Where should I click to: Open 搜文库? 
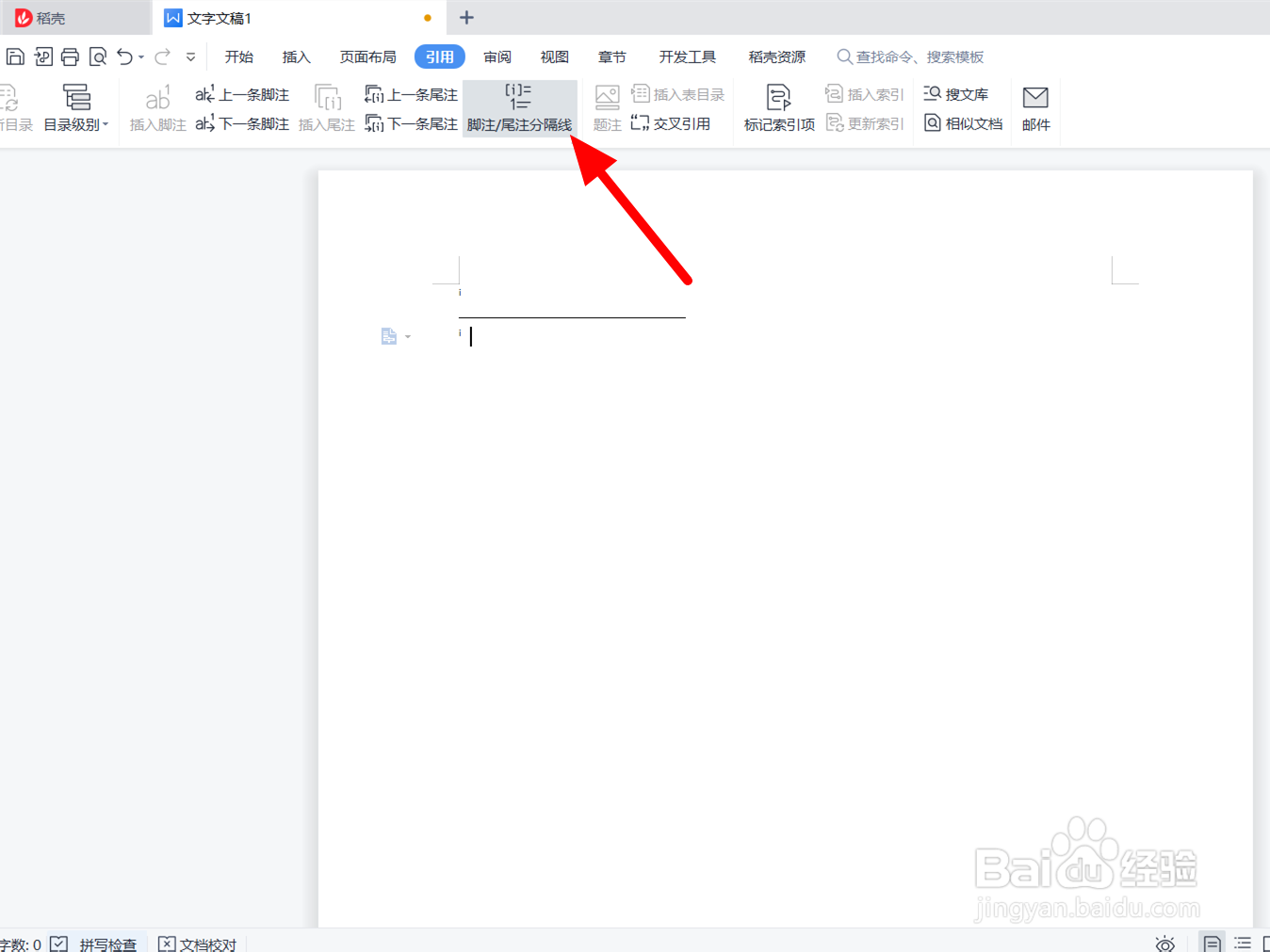coord(956,94)
